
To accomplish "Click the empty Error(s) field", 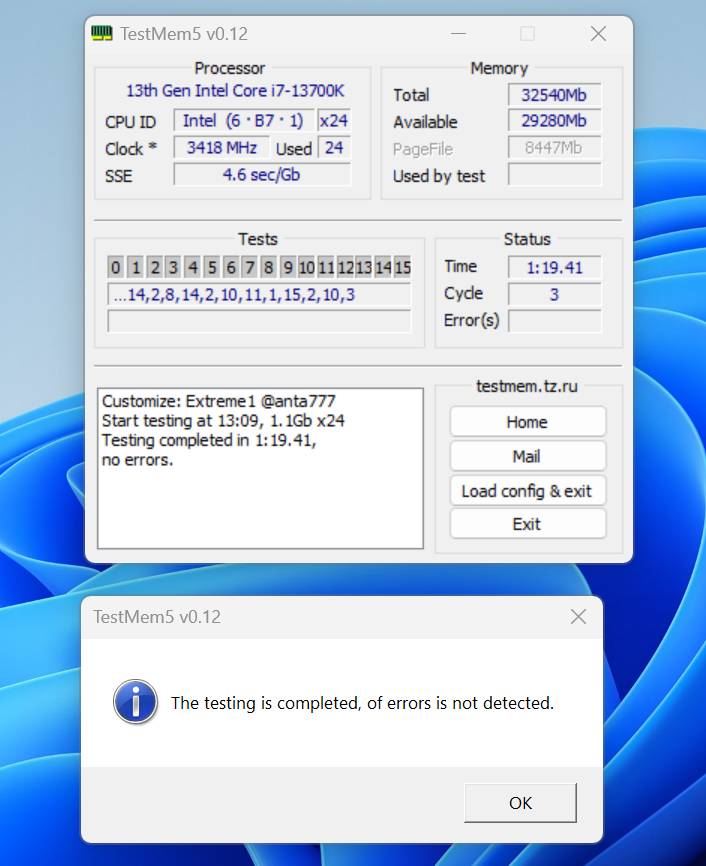I will (x=555, y=321).
